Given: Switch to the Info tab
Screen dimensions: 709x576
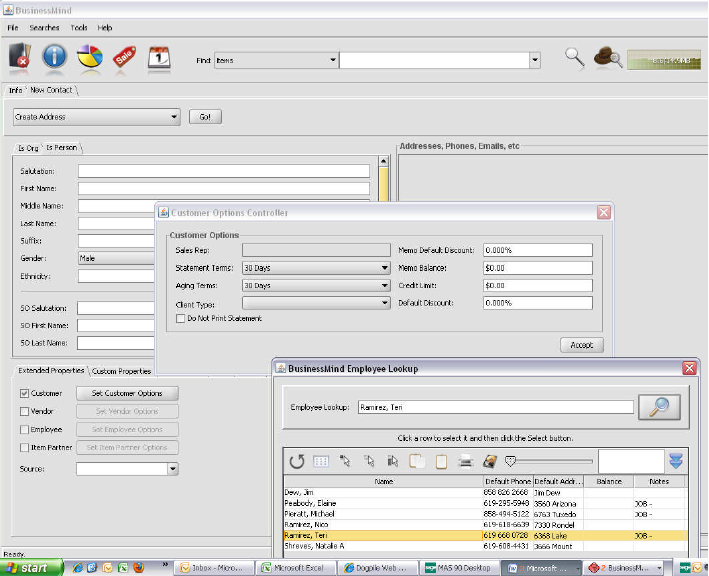Looking at the screenshot, I should tap(15, 90).
